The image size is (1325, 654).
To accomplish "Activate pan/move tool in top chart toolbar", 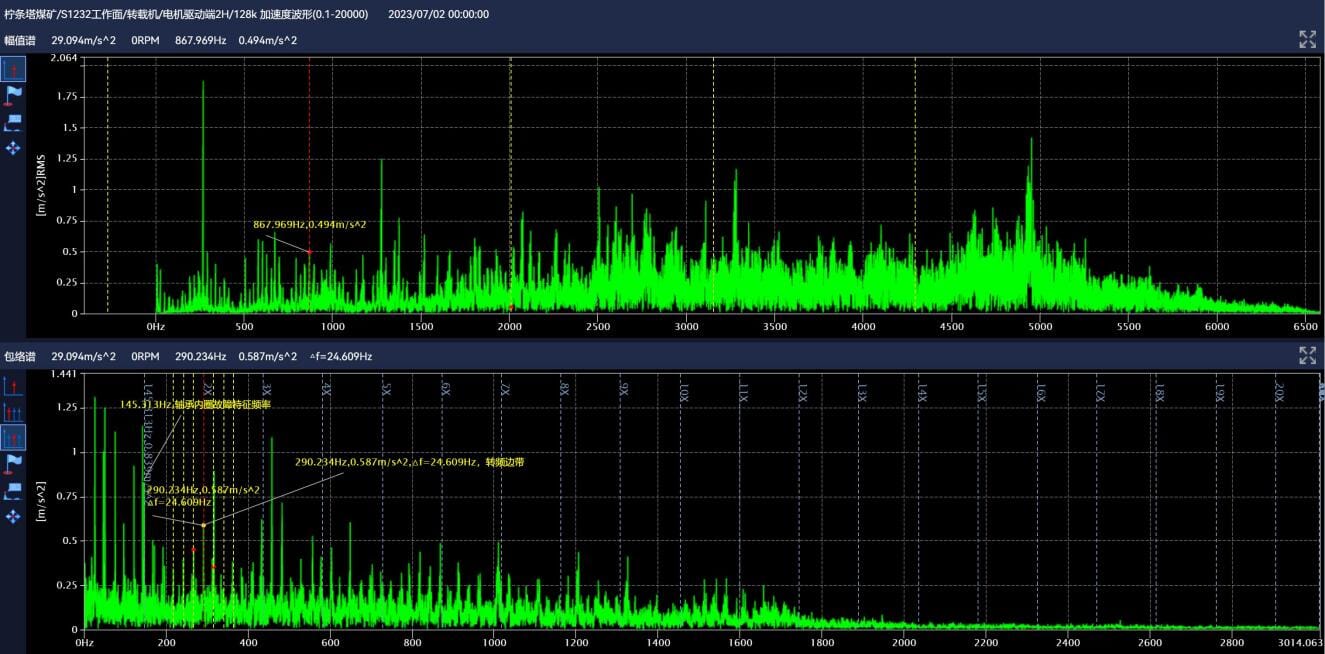I will pyautogui.click(x=13, y=148).
